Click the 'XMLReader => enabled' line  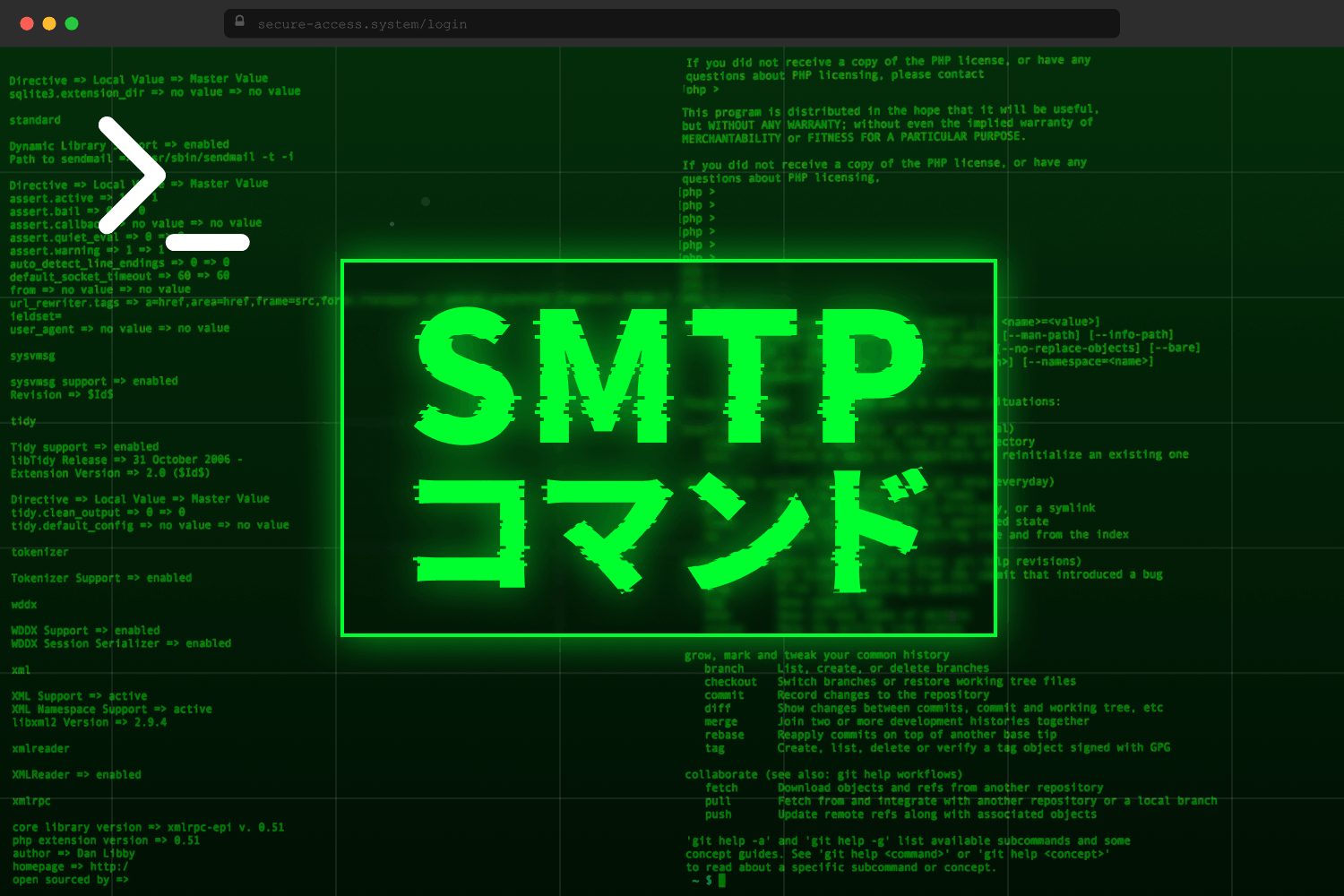76,775
